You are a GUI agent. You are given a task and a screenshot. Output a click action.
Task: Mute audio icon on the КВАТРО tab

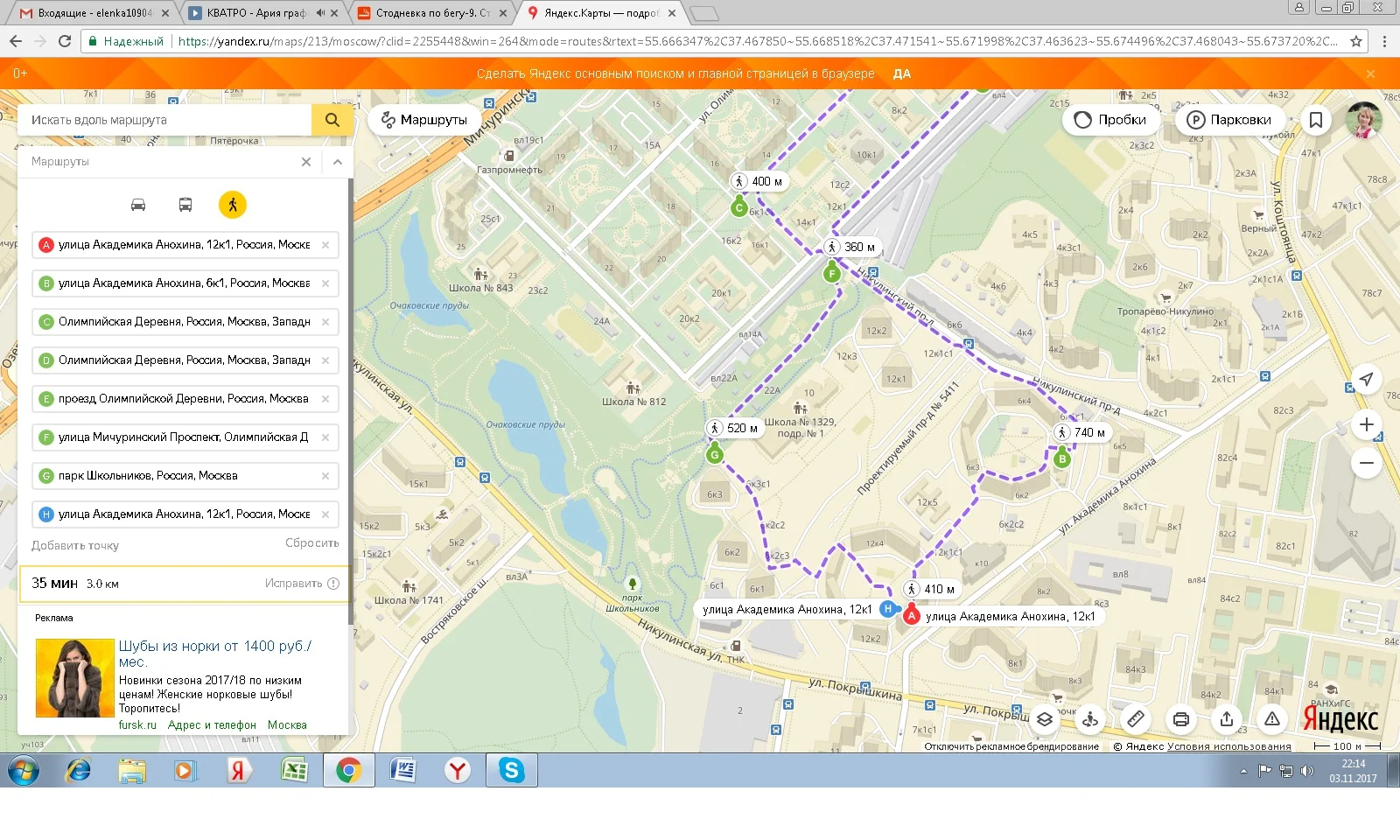pos(320,13)
